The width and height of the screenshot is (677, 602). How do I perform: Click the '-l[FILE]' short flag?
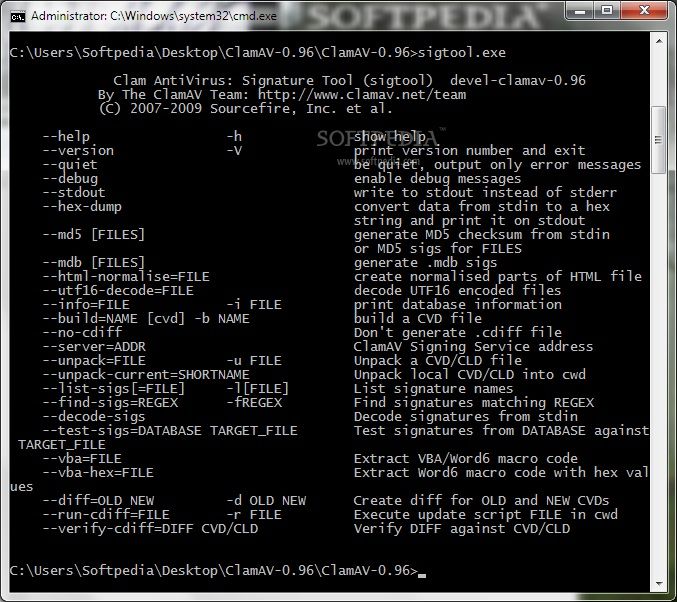click(258, 389)
